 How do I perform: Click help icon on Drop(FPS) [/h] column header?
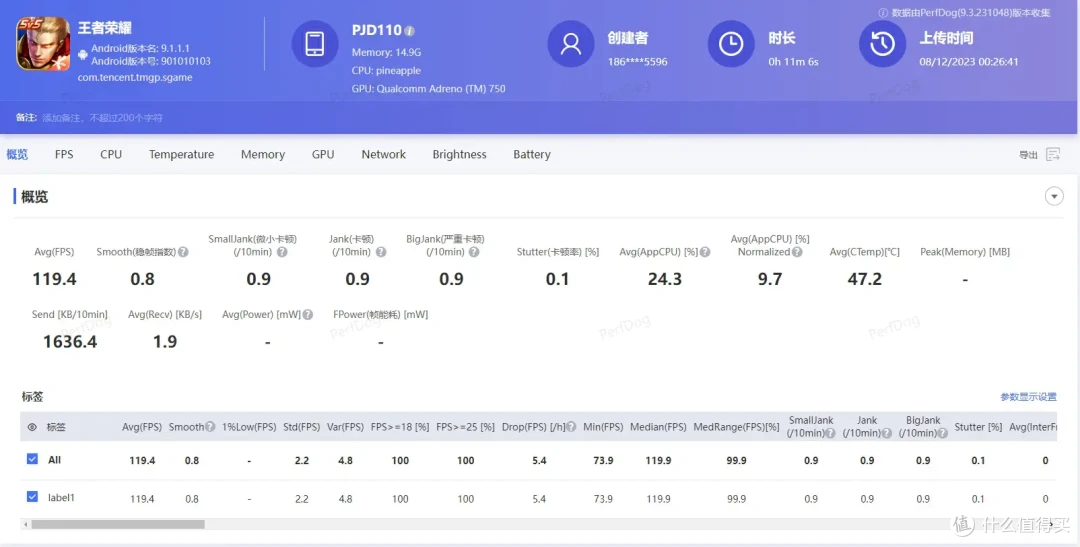click(571, 427)
